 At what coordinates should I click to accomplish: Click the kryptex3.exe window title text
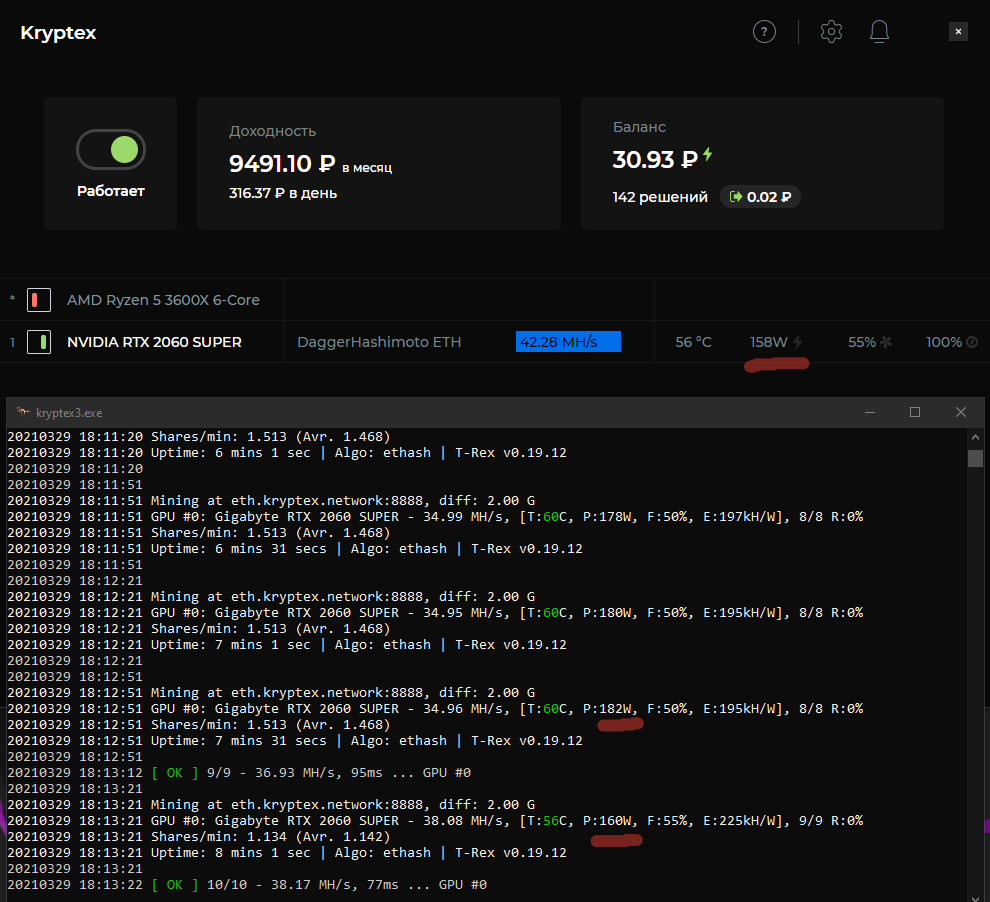(69, 413)
